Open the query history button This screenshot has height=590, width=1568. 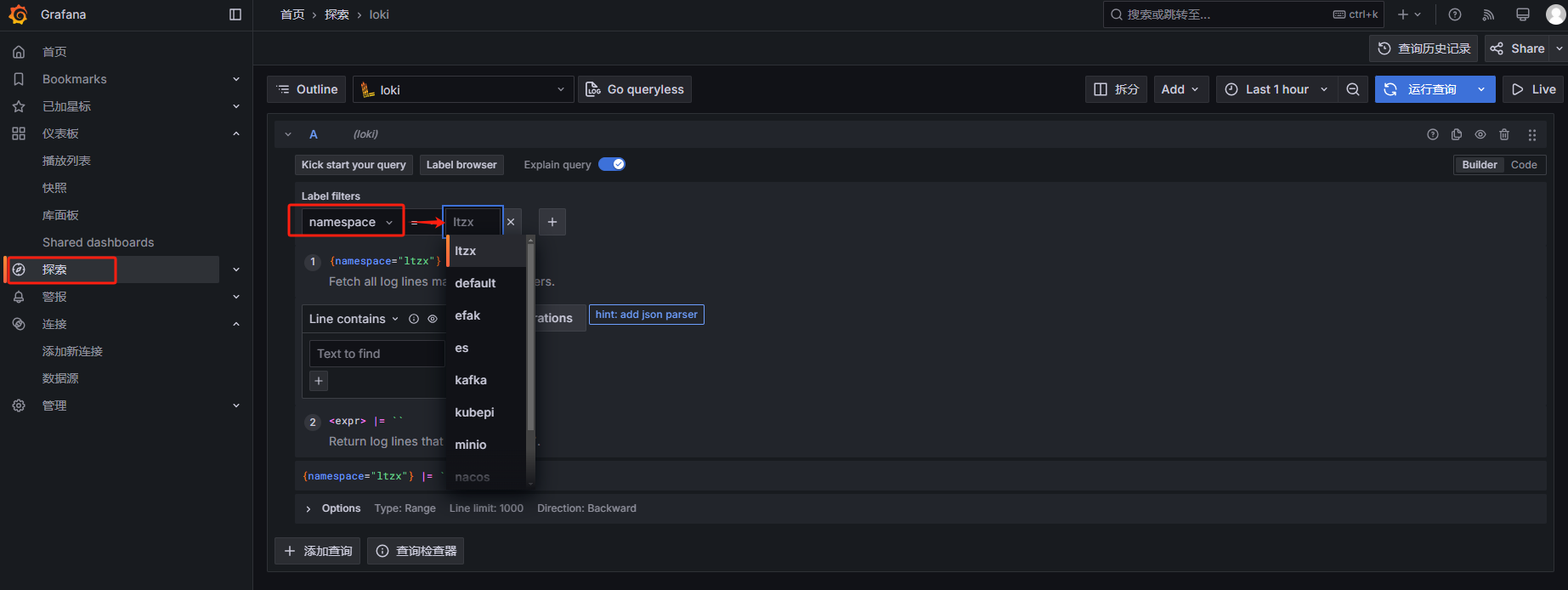(x=1424, y=48)
